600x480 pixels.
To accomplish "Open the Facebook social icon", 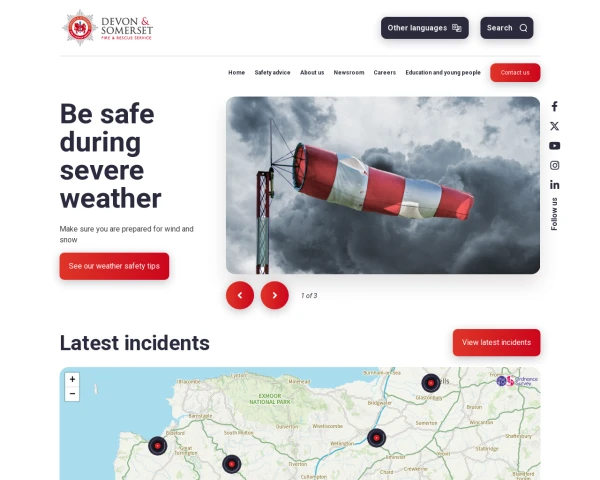I will point(554,106).
